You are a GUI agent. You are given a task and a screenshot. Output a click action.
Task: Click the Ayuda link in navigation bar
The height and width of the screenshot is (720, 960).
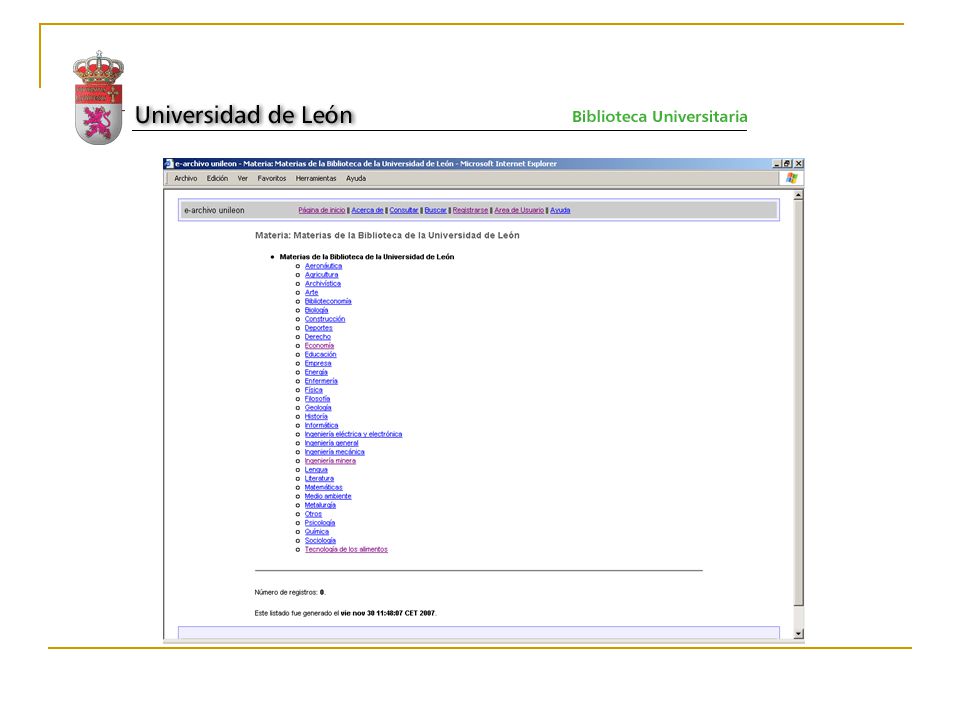pyautogui.click(x=560, y=210)
